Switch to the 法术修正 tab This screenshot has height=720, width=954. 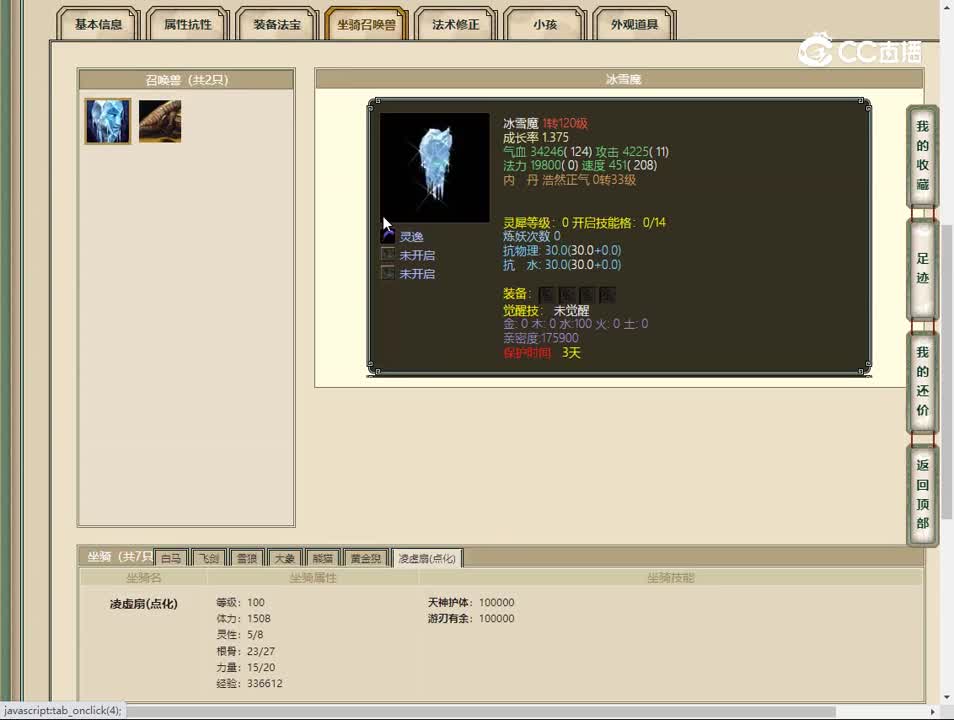(456, 24)
